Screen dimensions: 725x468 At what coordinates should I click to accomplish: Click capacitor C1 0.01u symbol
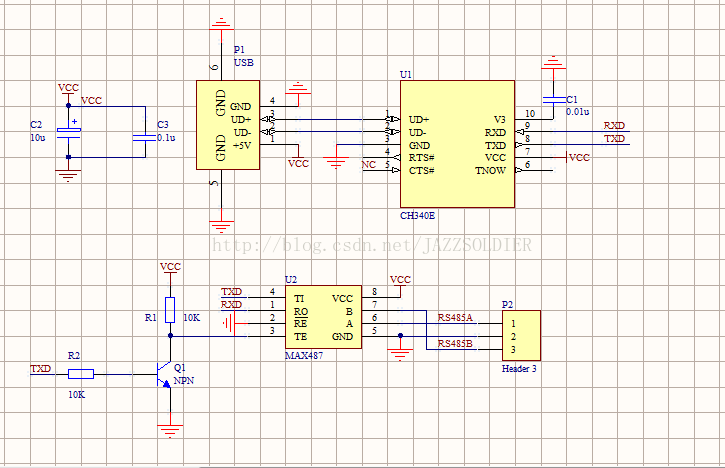[553, 100]
